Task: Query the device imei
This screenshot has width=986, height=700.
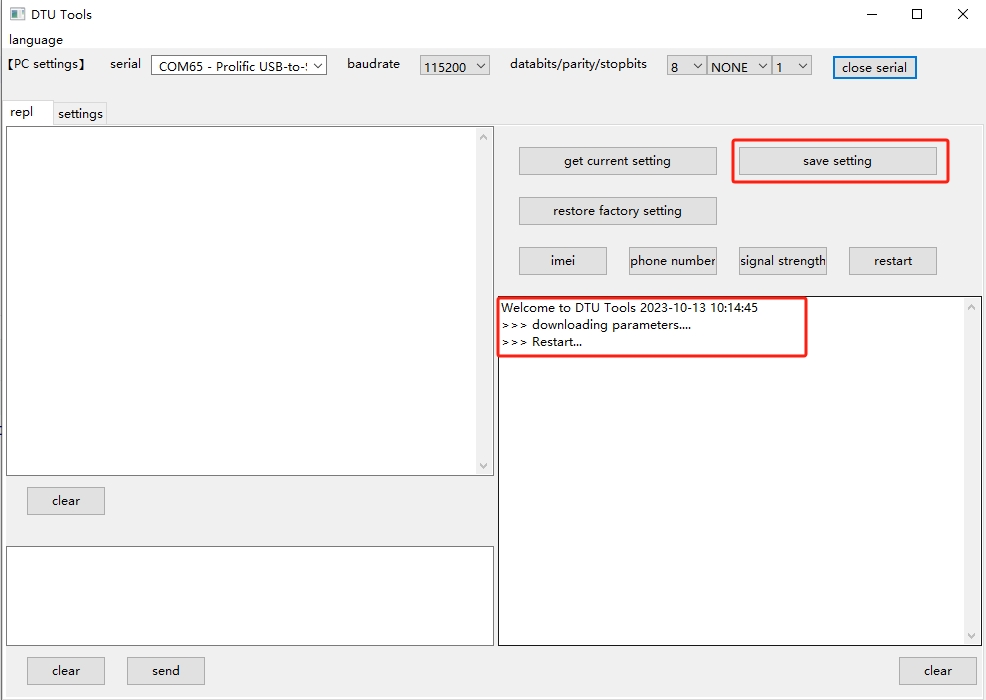Action: click(x=562, y=261)
